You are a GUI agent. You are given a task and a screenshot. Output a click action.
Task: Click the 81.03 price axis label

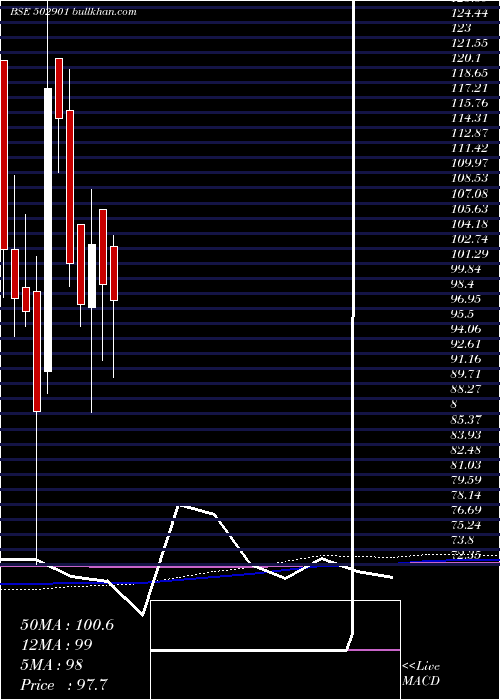466,465
